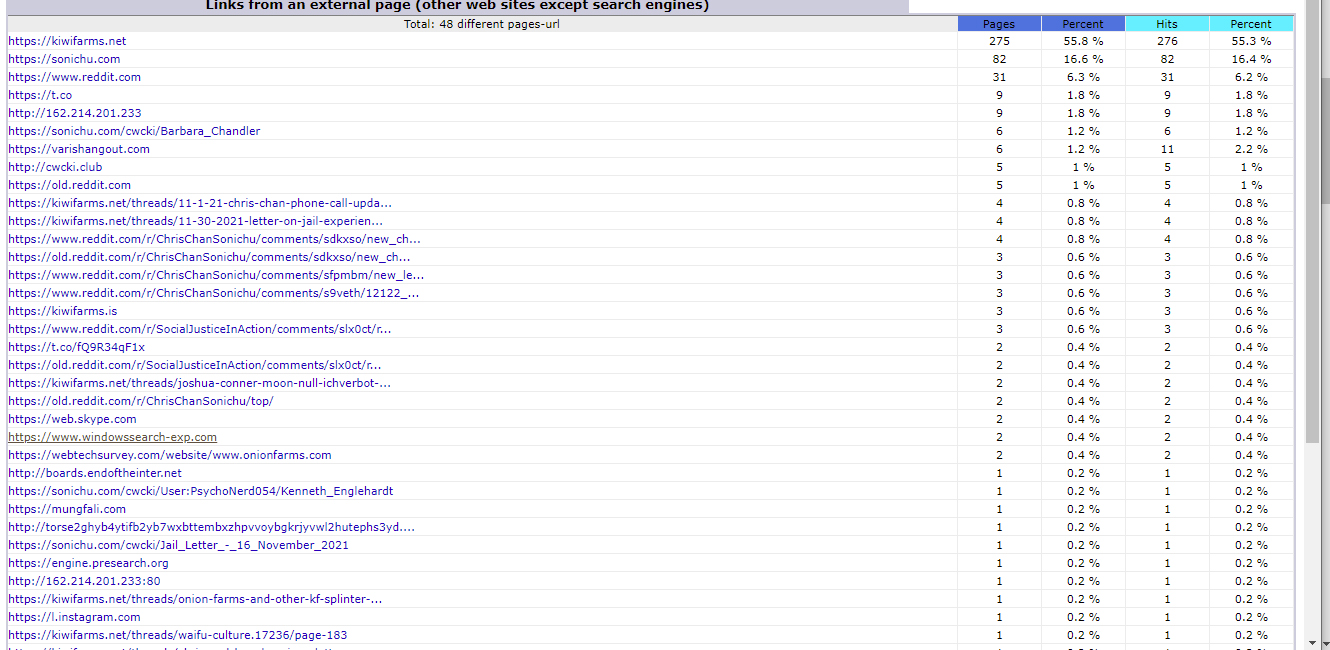
Task: Open the https://kiwifarms.net referrer link
Action: coord(67,41)
